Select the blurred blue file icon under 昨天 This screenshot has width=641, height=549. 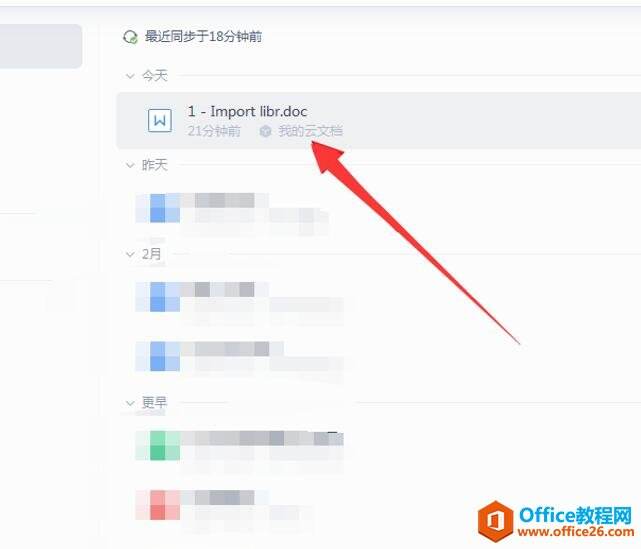click(158, 208)
